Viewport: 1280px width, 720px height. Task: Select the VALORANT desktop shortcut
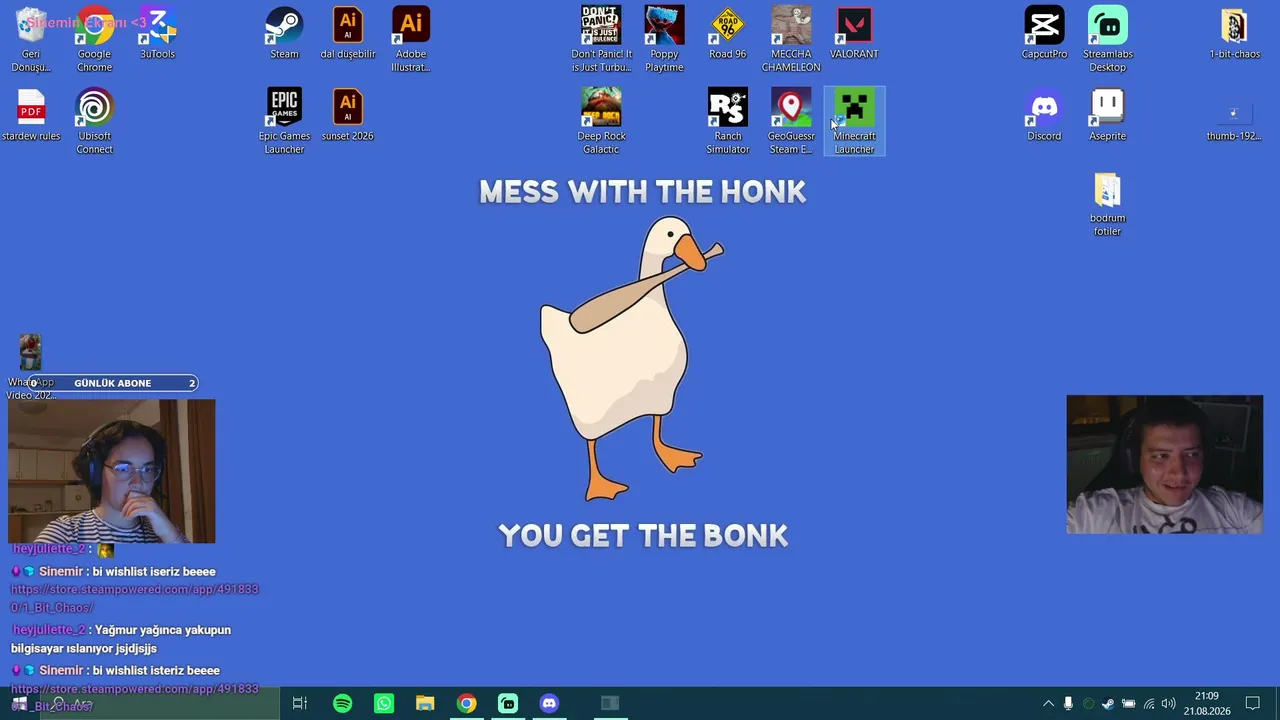pyautogui.click(x=854, y=34)
